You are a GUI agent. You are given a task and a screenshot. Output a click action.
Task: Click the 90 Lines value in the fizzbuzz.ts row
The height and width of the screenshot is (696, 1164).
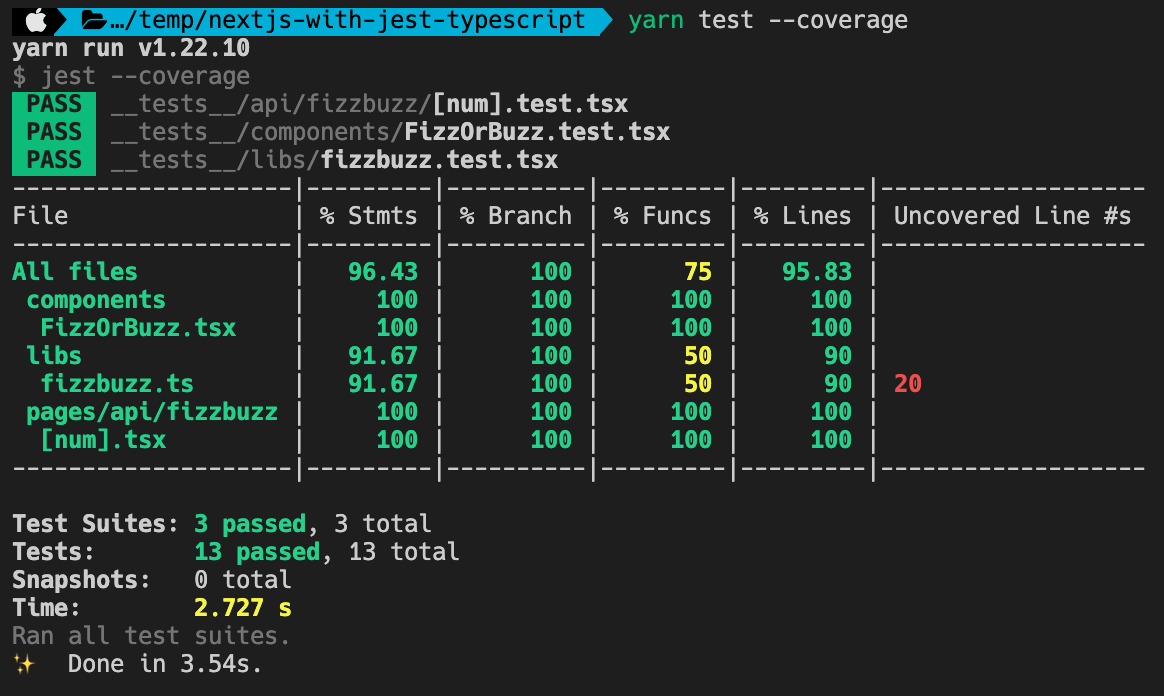click(837, 384)
